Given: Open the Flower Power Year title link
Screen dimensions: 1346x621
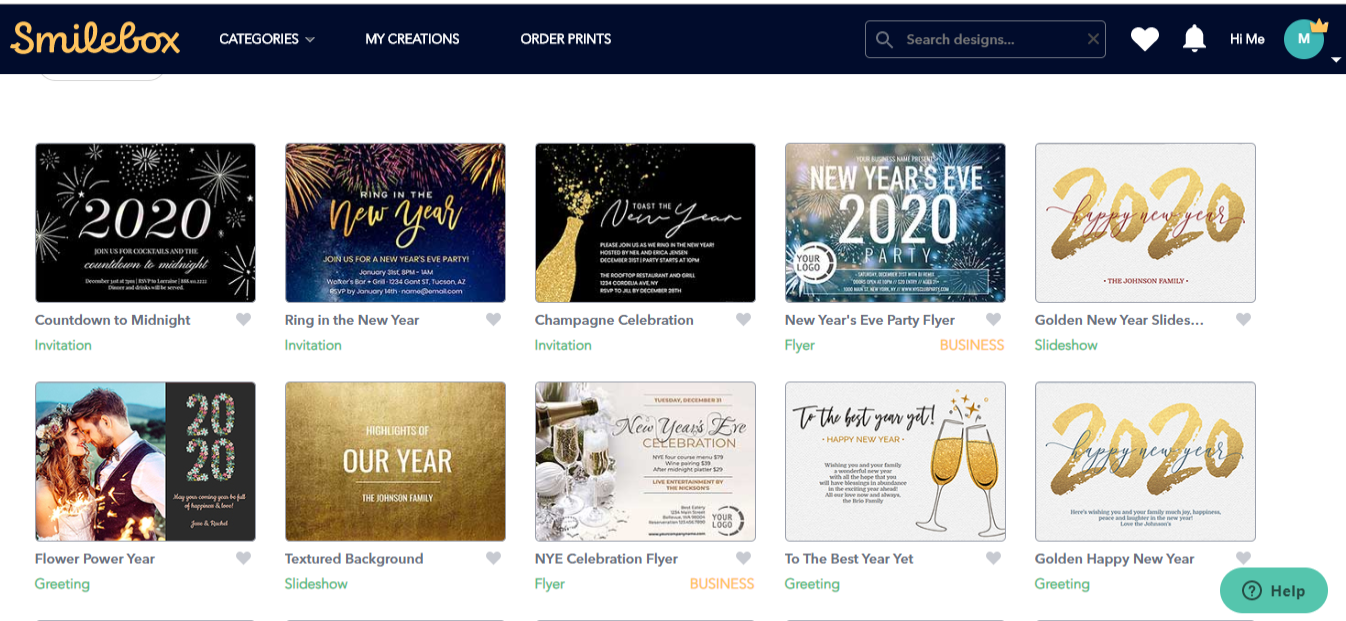Looking at the screenshot, I should click(95, 559).
